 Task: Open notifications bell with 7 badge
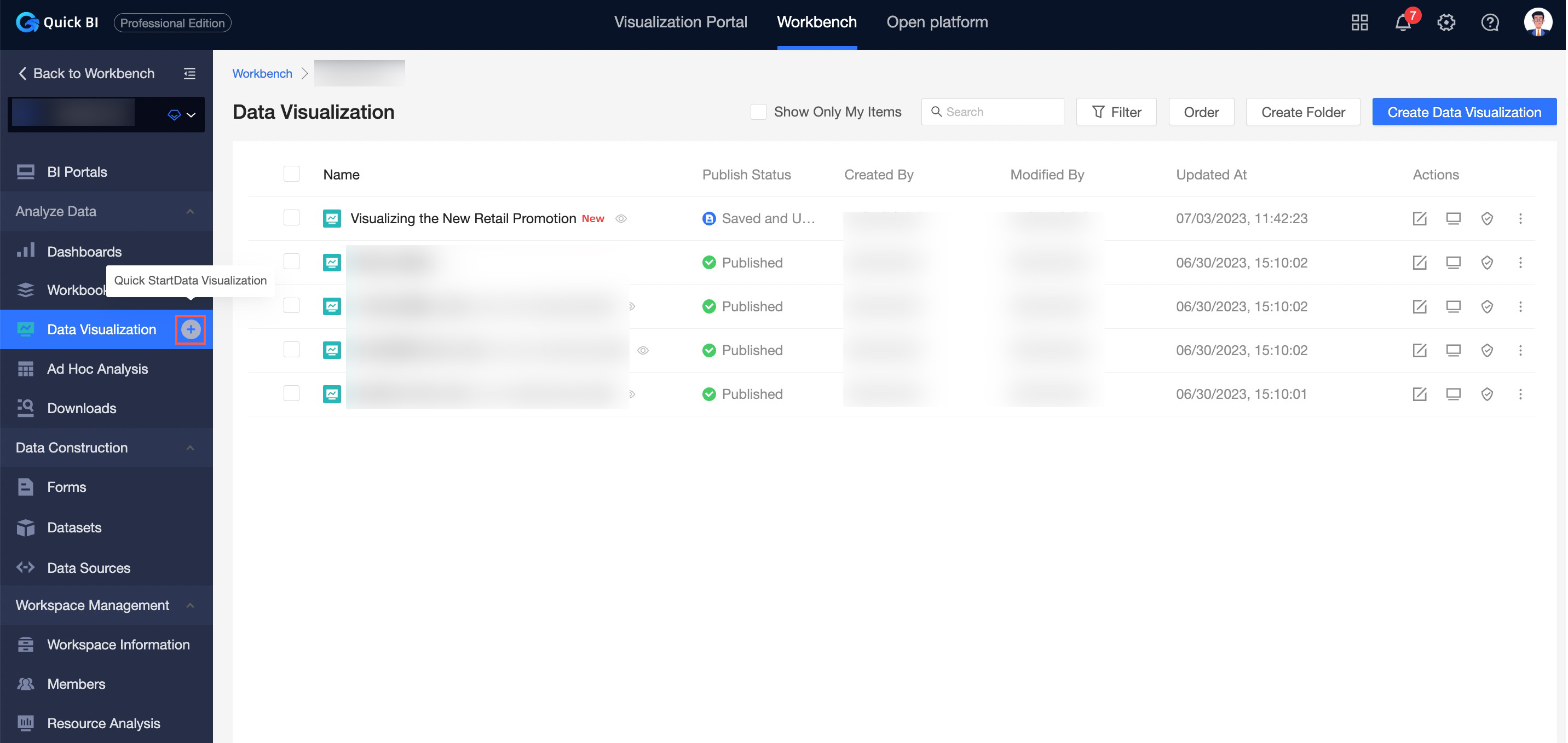click(x=1404, y=22)
